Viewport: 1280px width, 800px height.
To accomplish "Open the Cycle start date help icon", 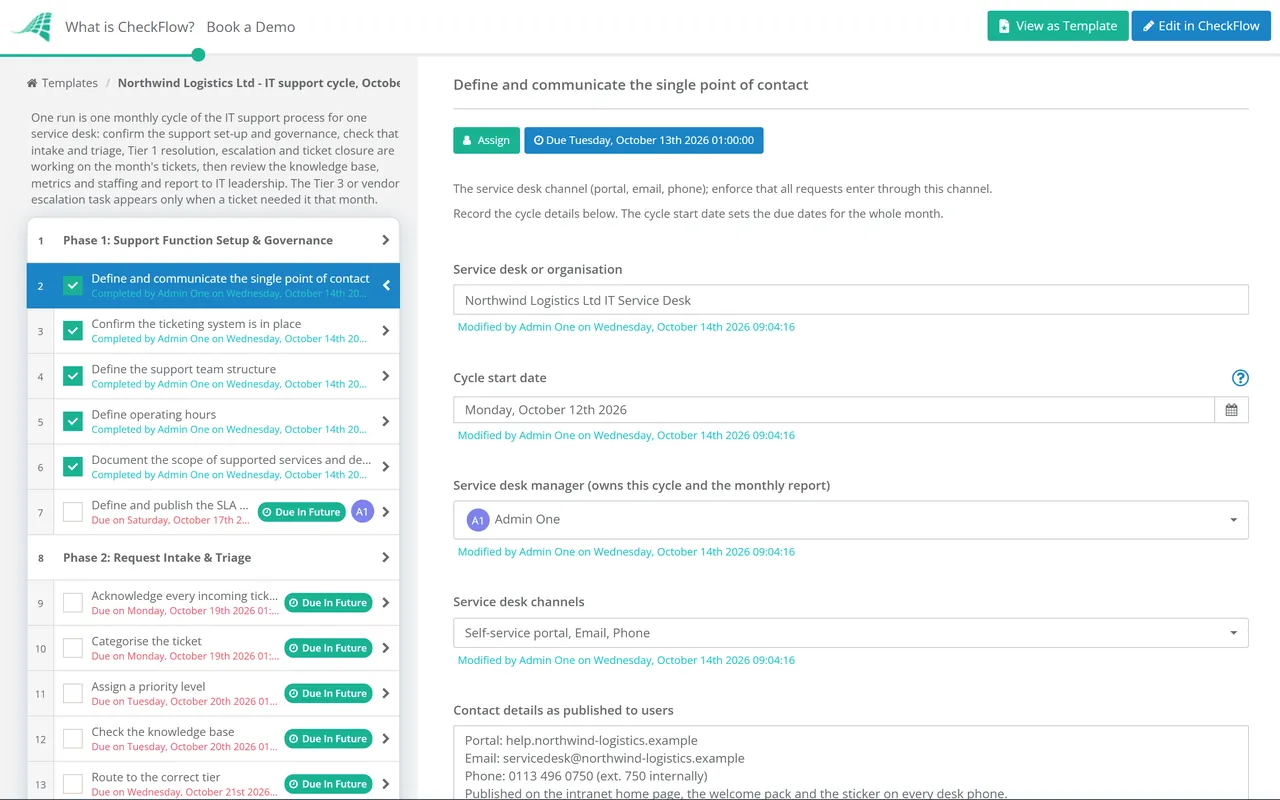I will pos(1240,378).
